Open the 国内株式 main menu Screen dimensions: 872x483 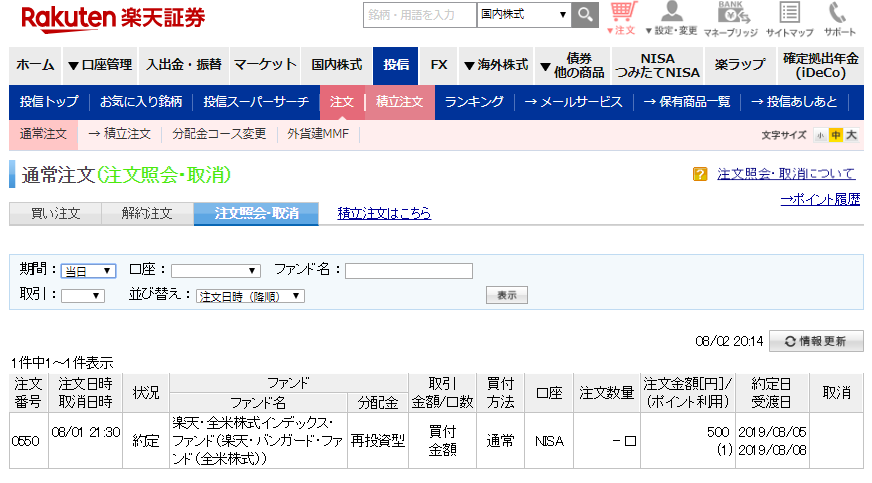click(336, 65)
